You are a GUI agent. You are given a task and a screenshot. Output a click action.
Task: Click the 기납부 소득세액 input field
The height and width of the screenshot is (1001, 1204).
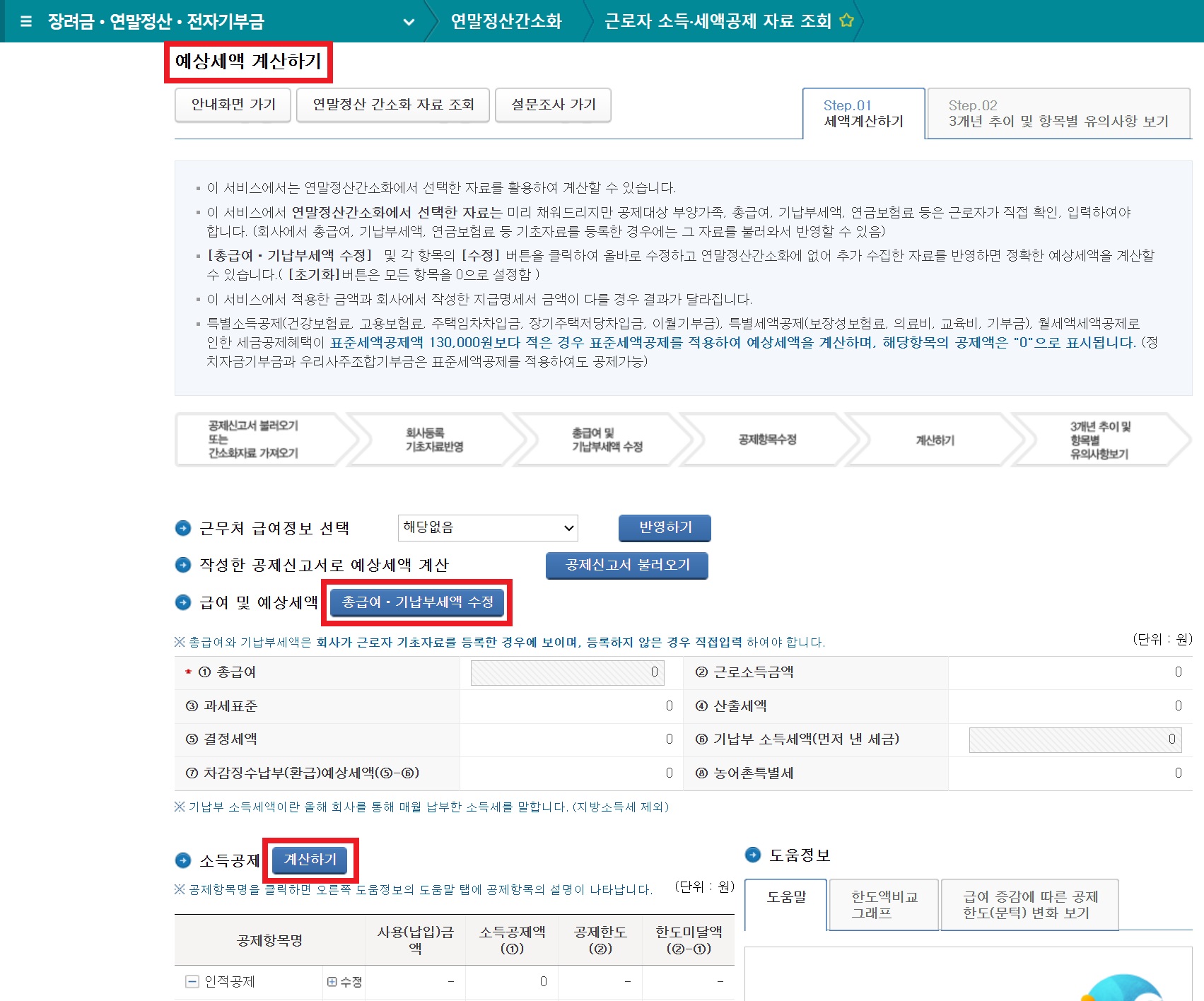coord(1075,739)
